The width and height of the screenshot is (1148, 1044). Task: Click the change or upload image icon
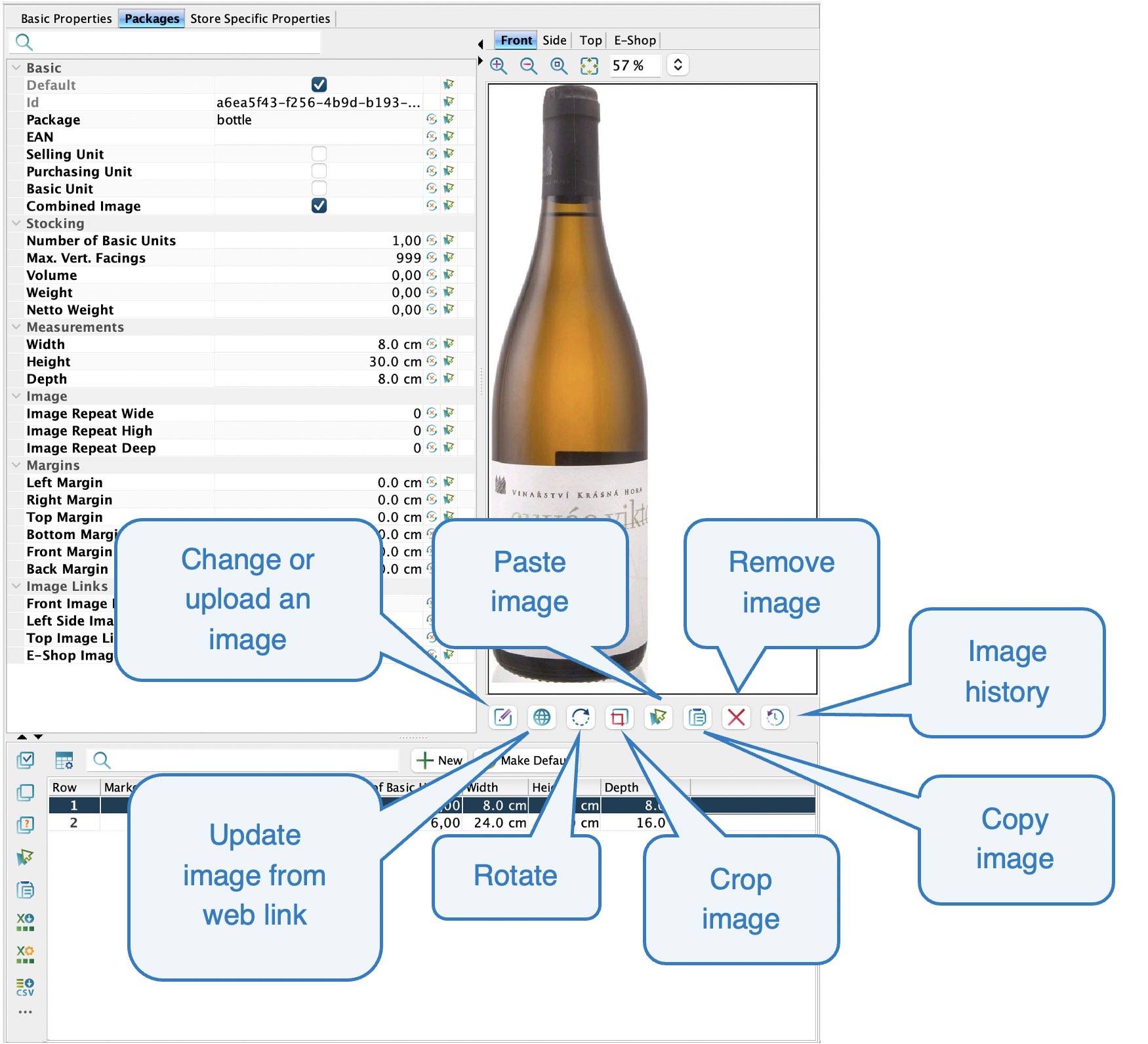(x=503, y=717)
